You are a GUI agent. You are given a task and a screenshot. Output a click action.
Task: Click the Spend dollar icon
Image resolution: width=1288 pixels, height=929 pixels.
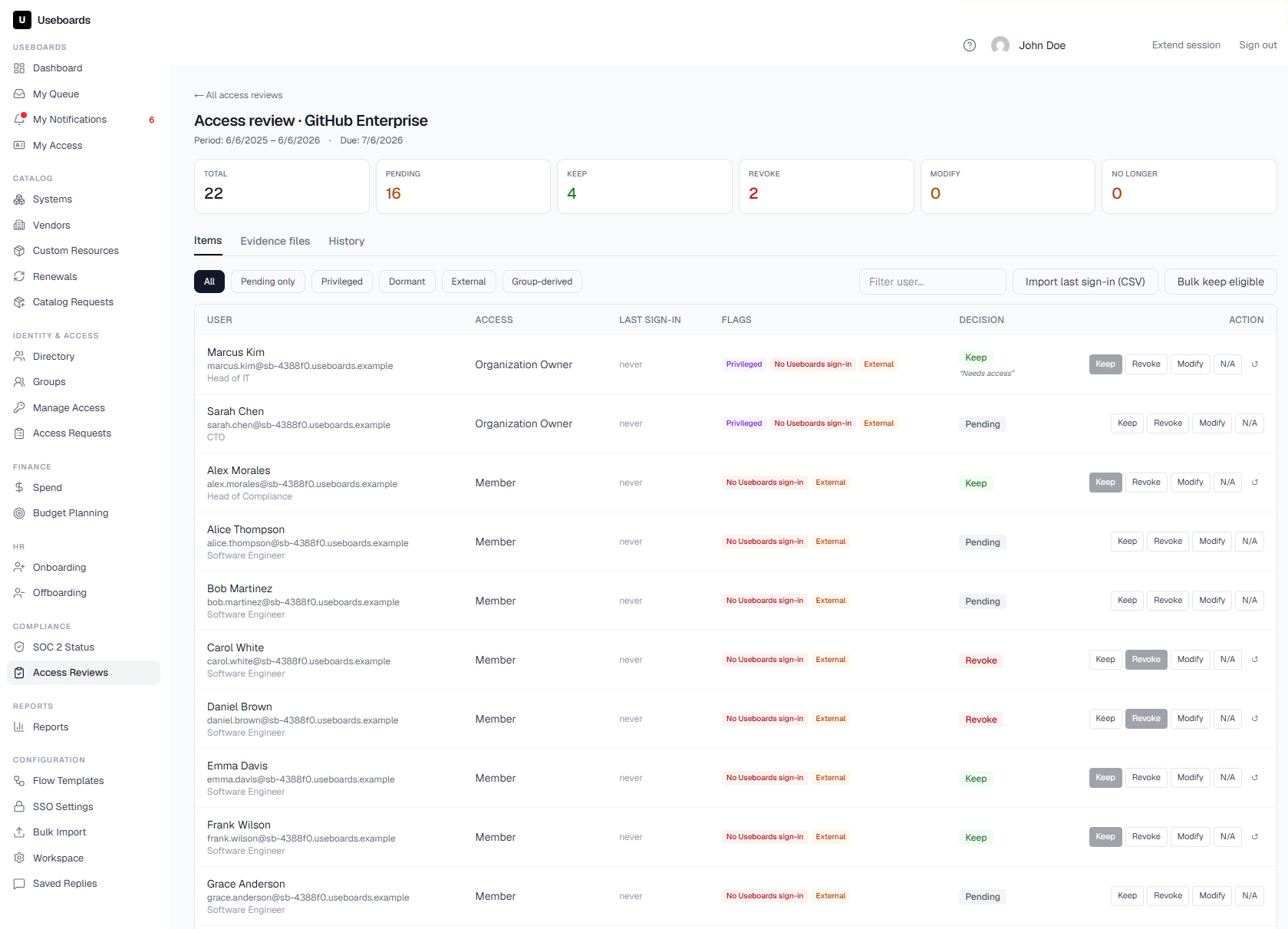19,488
